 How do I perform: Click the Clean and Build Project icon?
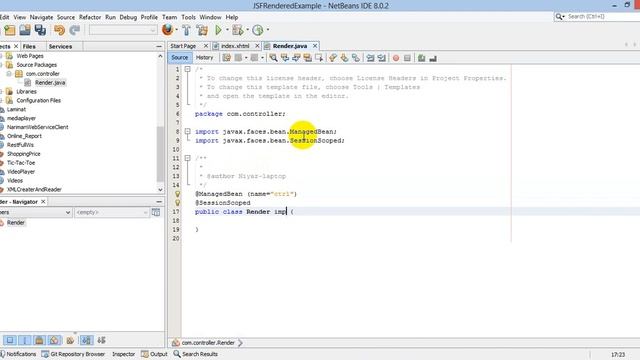202,30
